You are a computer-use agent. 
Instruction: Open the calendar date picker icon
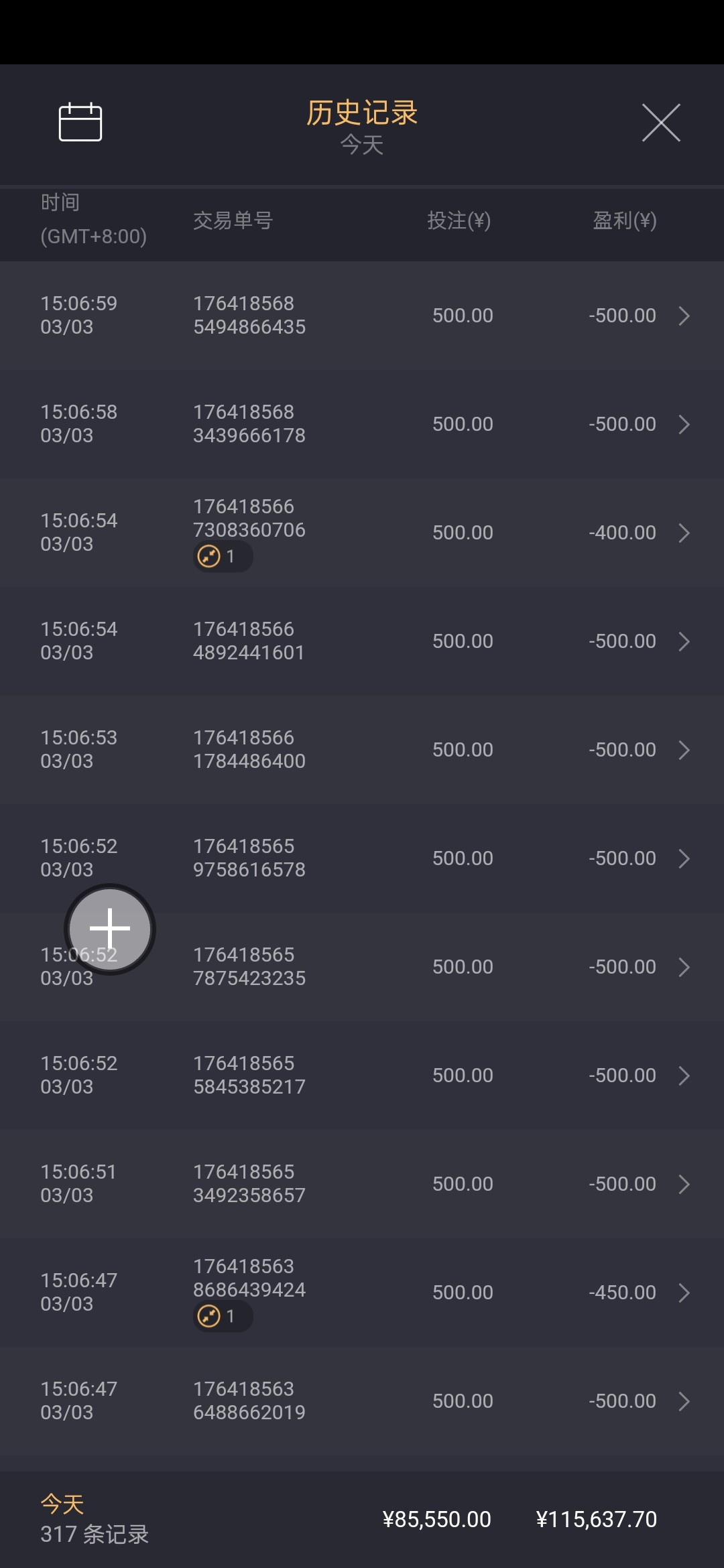pyautogui.click(x=80, y=123)
